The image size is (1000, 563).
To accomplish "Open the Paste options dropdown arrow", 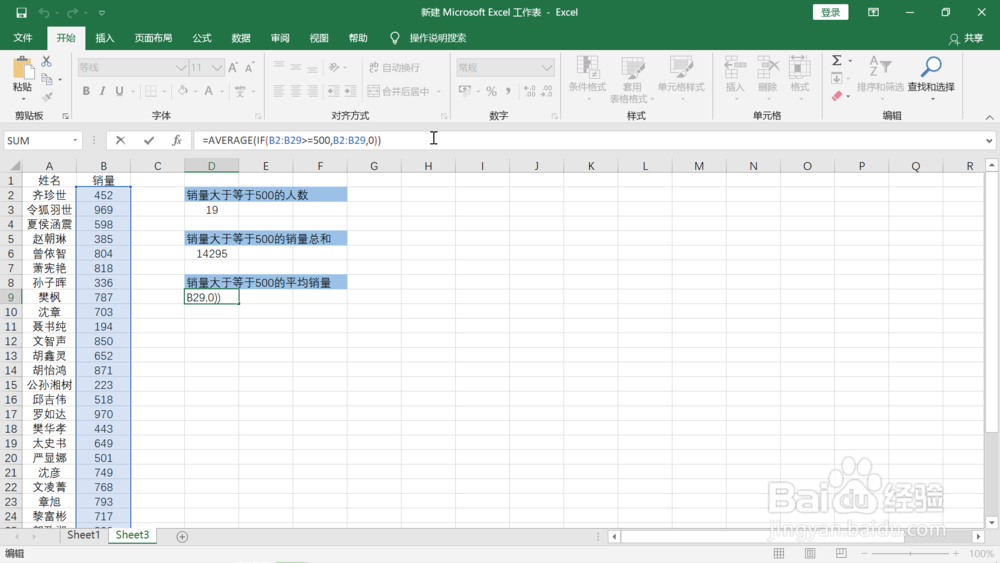I will coord(23,99).
